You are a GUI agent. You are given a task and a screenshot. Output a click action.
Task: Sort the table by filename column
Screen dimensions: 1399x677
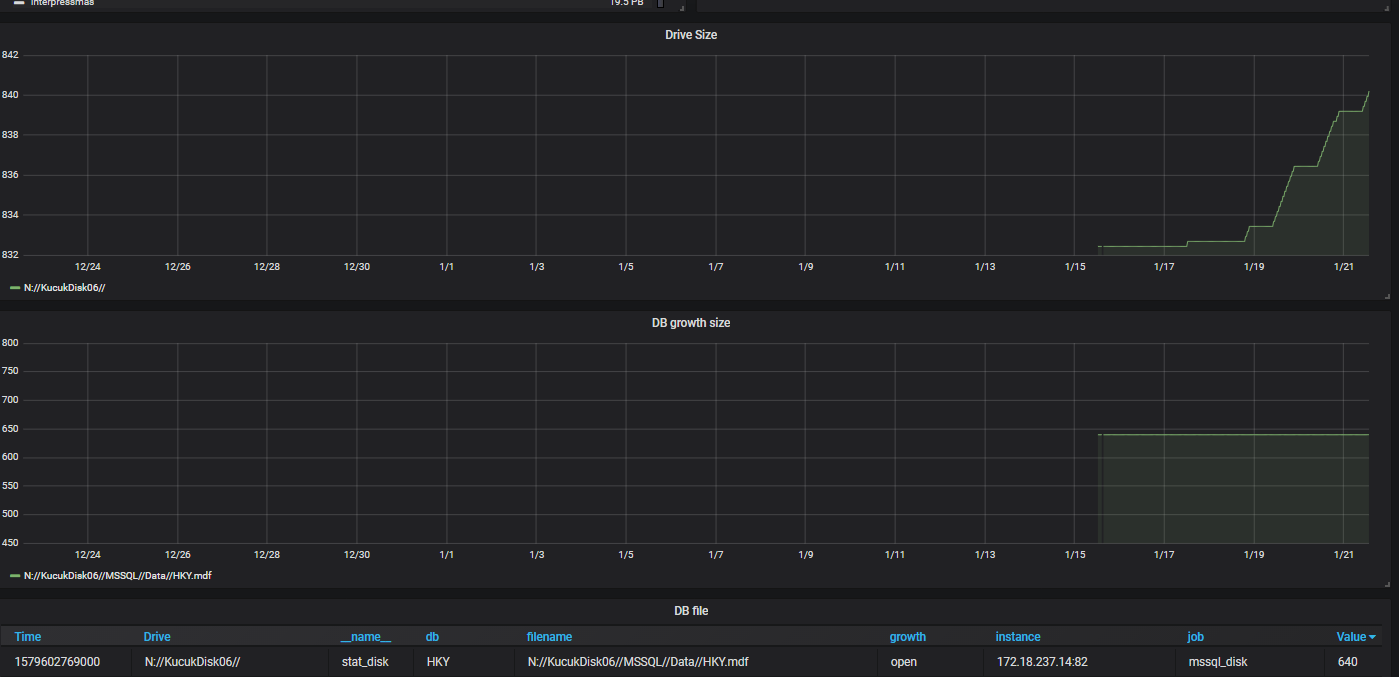tap(550, 637)
